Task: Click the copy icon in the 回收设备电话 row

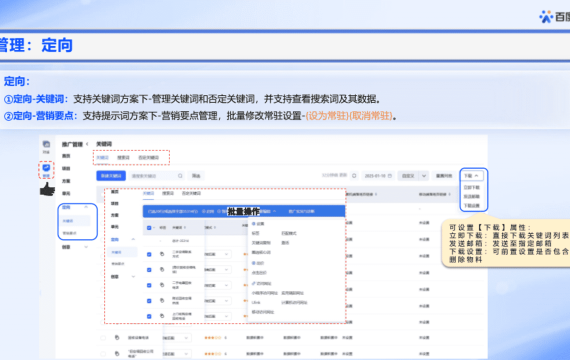Action: click(x=117, y=338)
